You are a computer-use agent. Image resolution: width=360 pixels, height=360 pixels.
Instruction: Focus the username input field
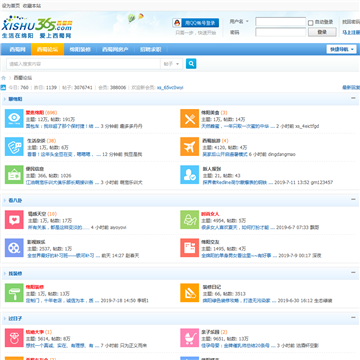coord(281,22)
